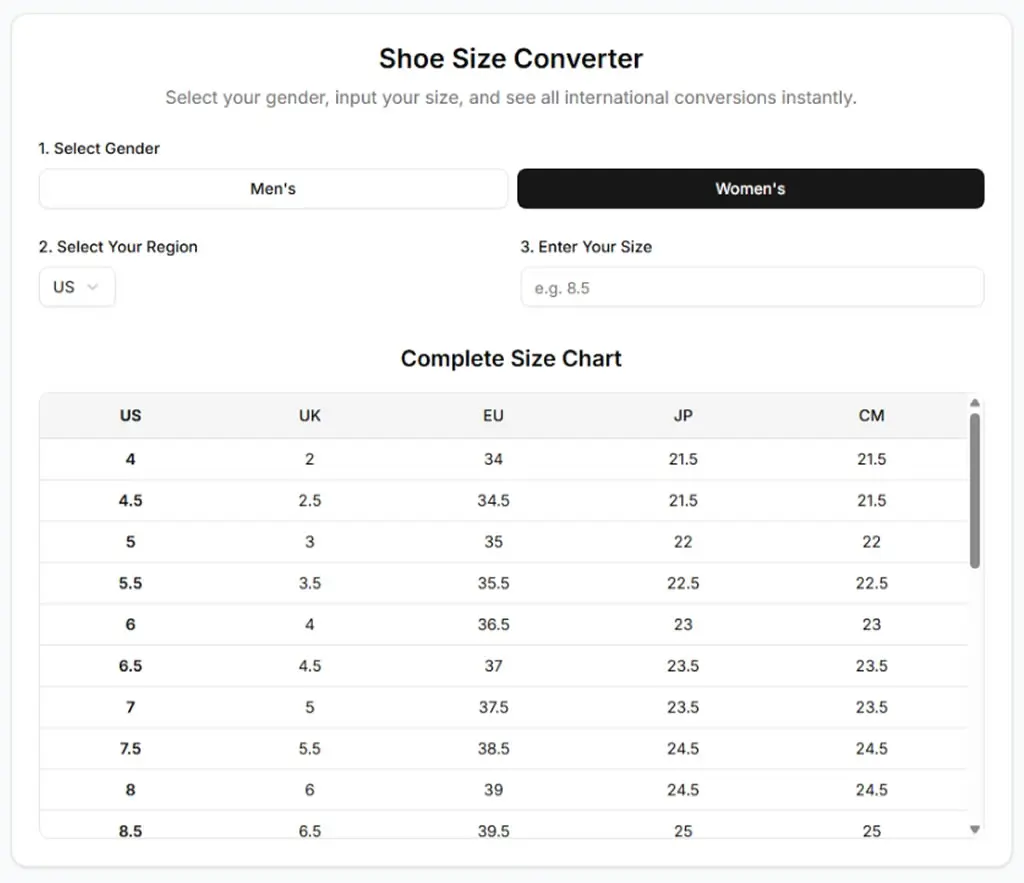Click the US column header

click(131, 416)
